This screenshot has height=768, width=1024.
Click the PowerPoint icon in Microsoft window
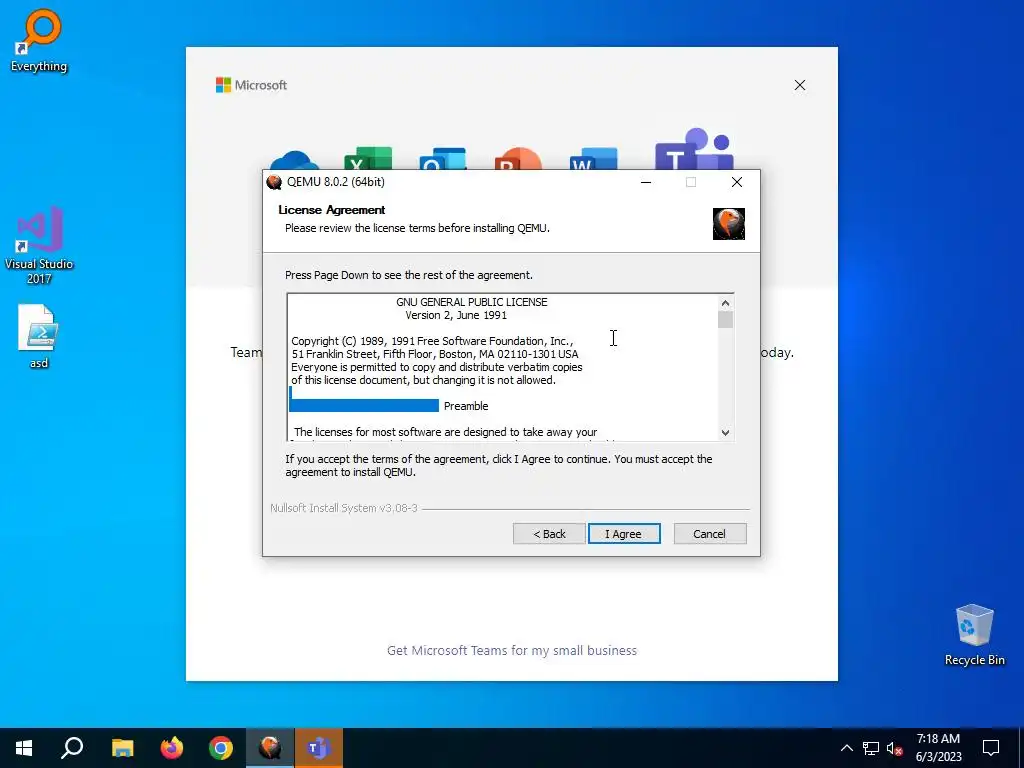(x=518, y=159)
